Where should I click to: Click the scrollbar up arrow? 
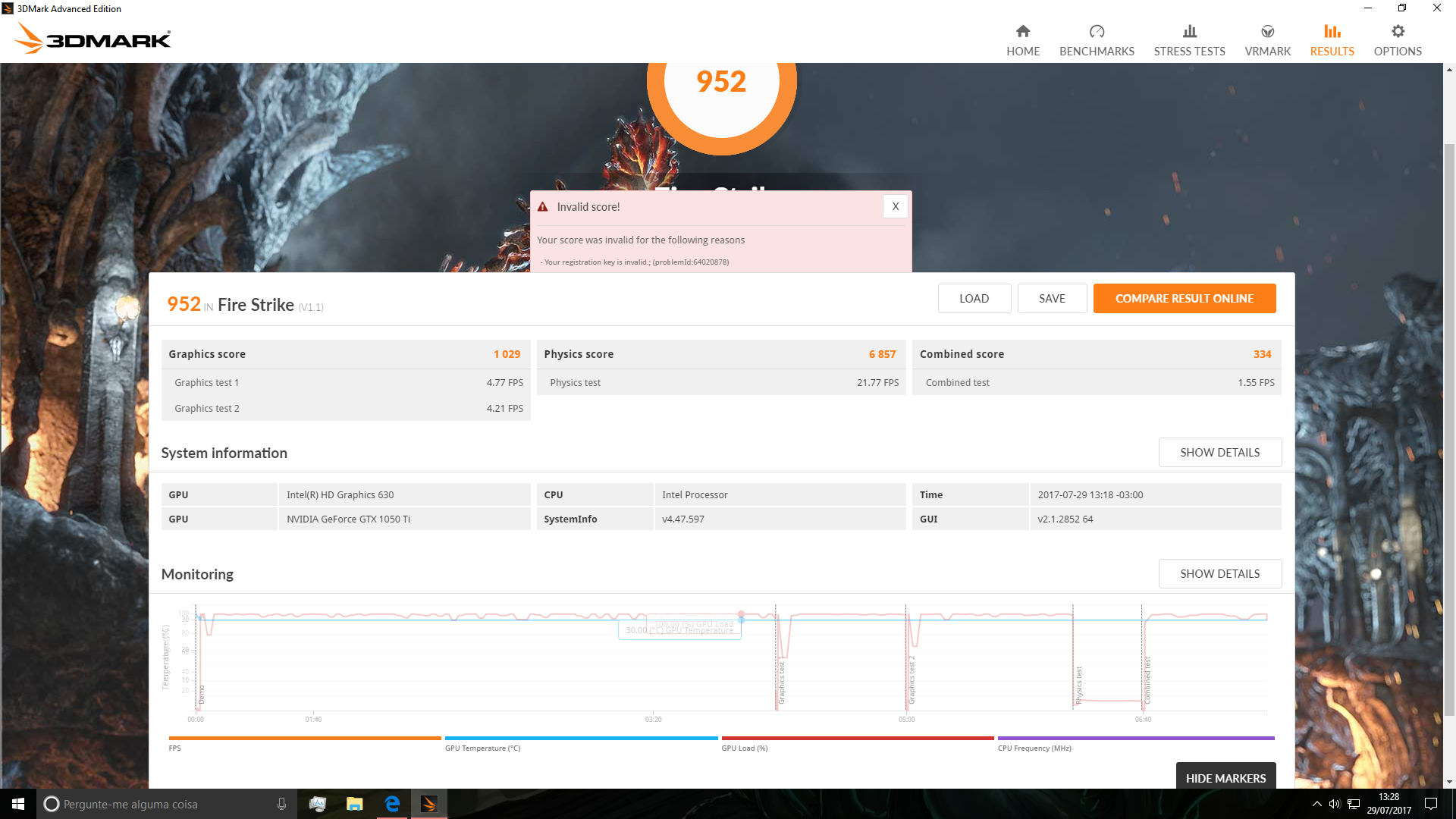[x=1449, y=70]
